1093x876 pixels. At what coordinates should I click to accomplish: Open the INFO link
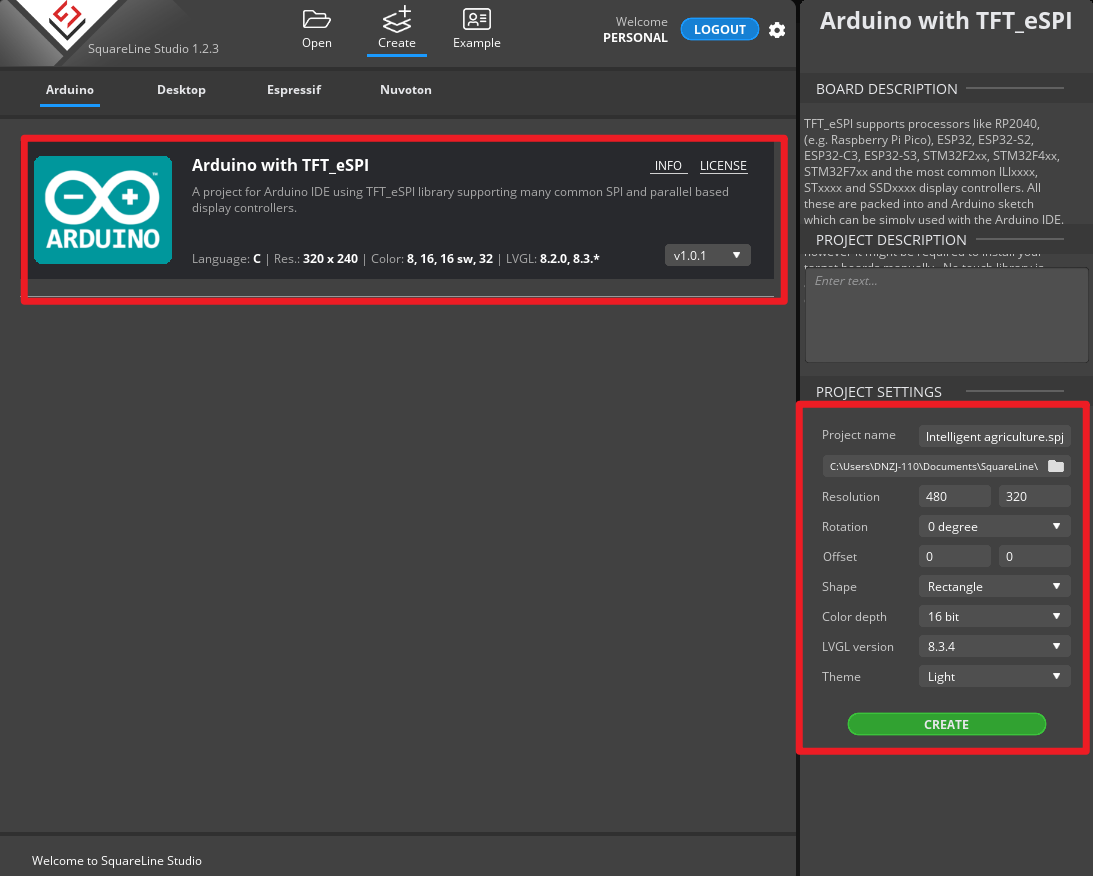coord(668,166)
